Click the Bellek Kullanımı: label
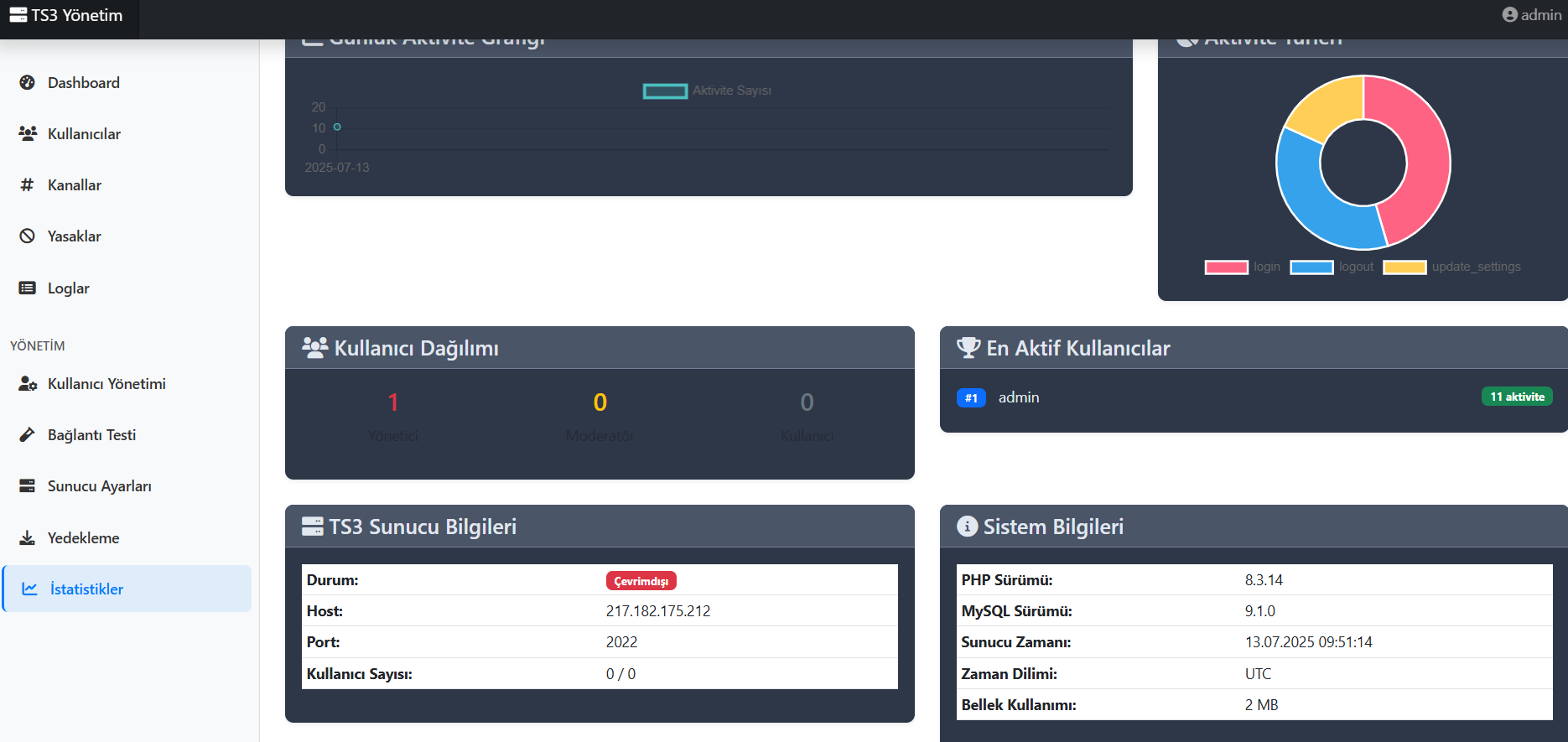The height and width of the screenshot is (742, 1568). pos(1018,705)
